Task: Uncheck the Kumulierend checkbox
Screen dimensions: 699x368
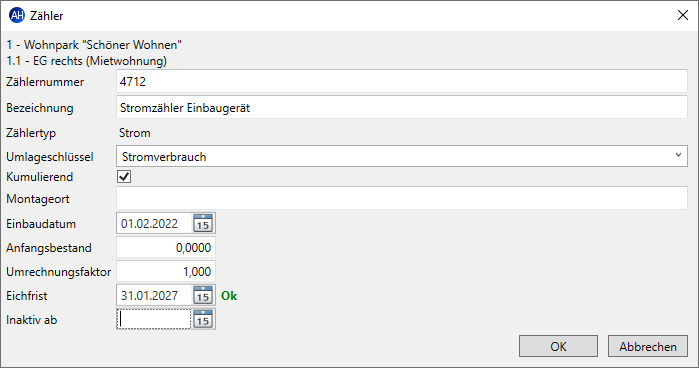Action: [124, 177]
